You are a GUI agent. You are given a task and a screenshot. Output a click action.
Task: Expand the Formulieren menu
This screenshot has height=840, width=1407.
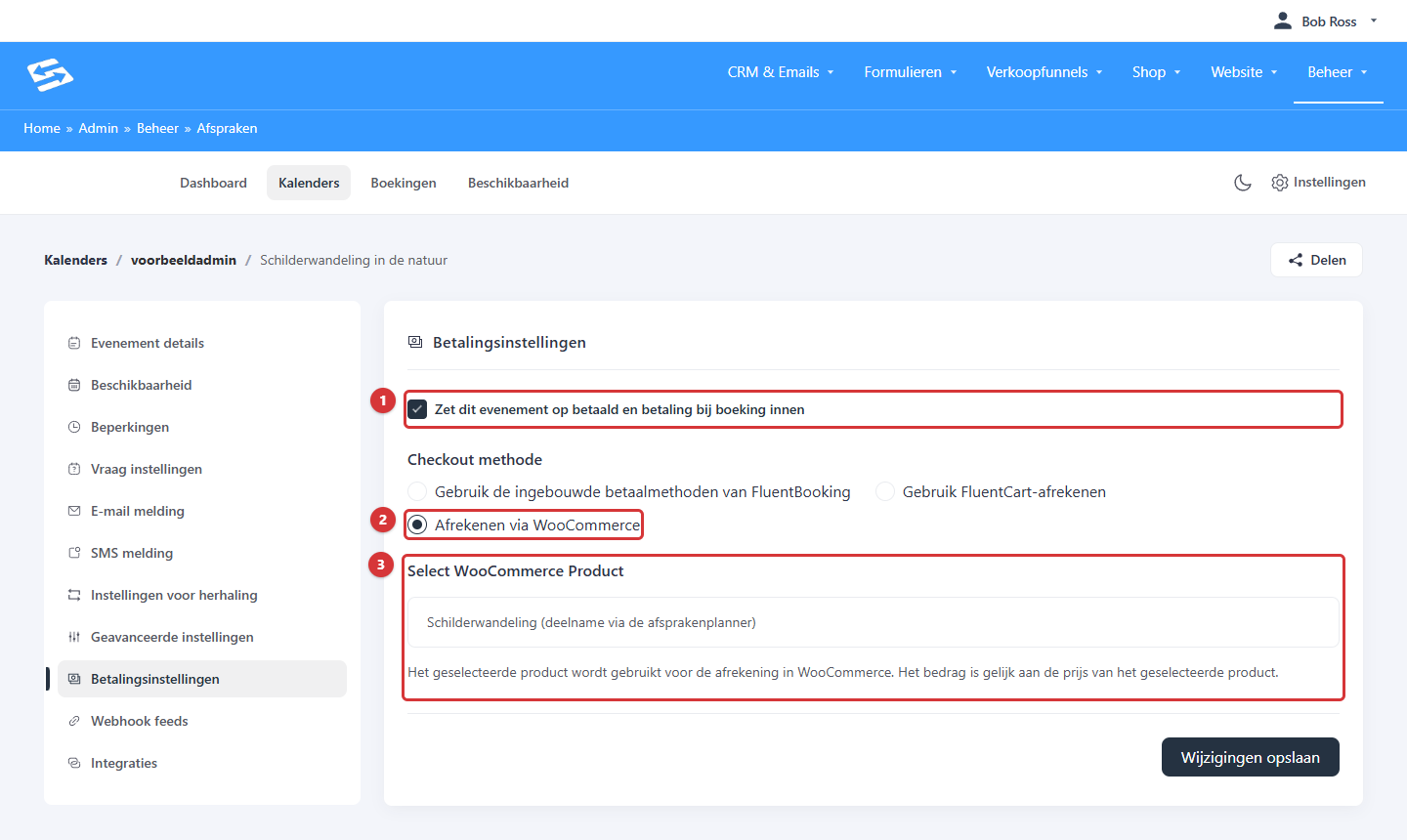pyautogui.click(x=911, y=72)
